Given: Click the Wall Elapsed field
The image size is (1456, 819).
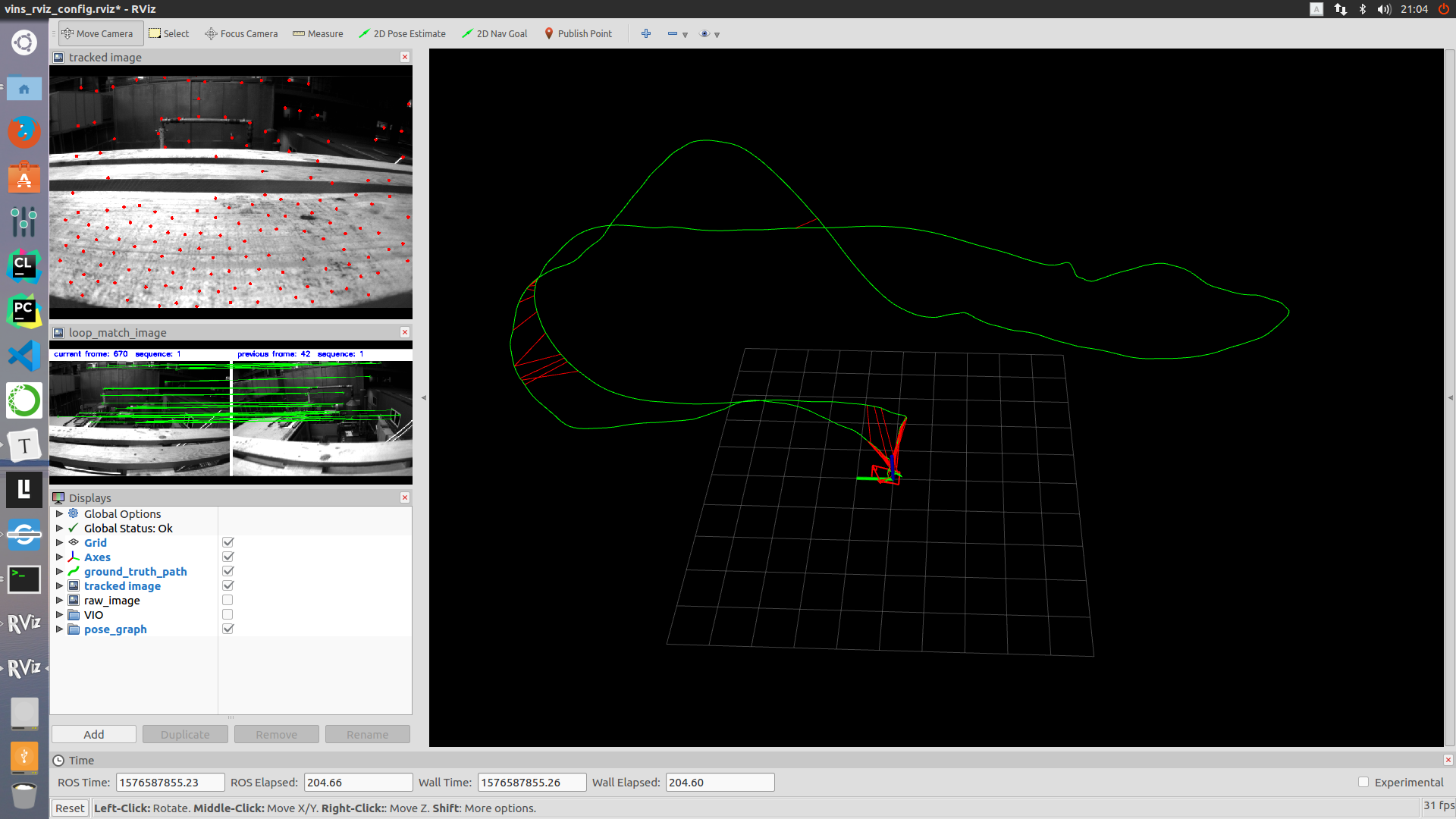Looking at the screenshot, I should [x=720, y=782].
